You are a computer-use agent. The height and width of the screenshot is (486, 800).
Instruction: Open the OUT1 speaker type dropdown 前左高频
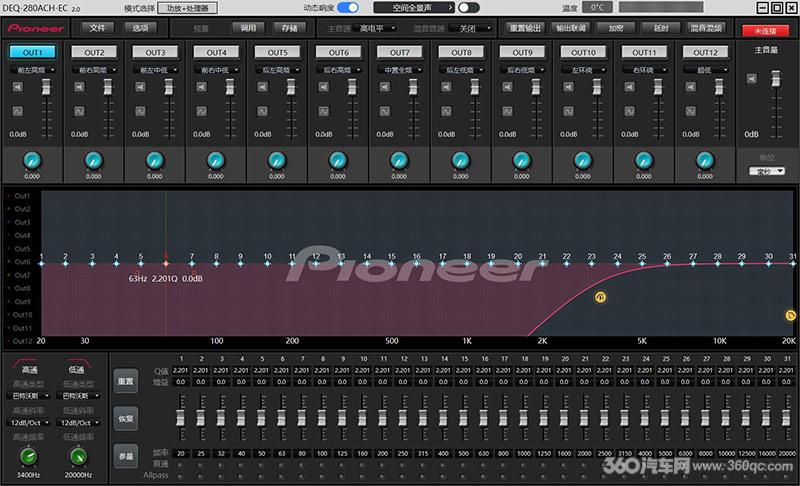pos(34,70)
